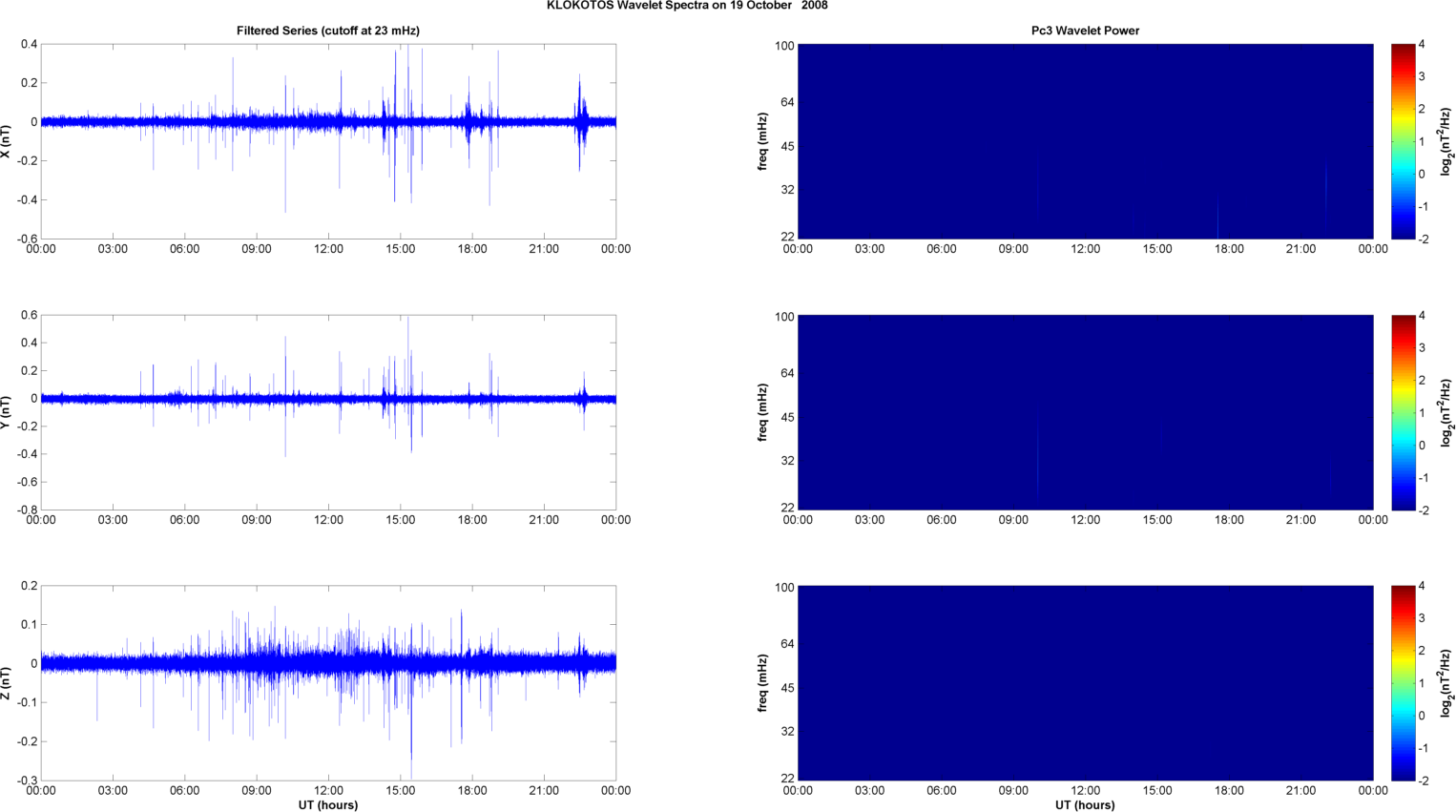Click the '-0.3' tick on the Z (nT) axis

pos(26,781)
